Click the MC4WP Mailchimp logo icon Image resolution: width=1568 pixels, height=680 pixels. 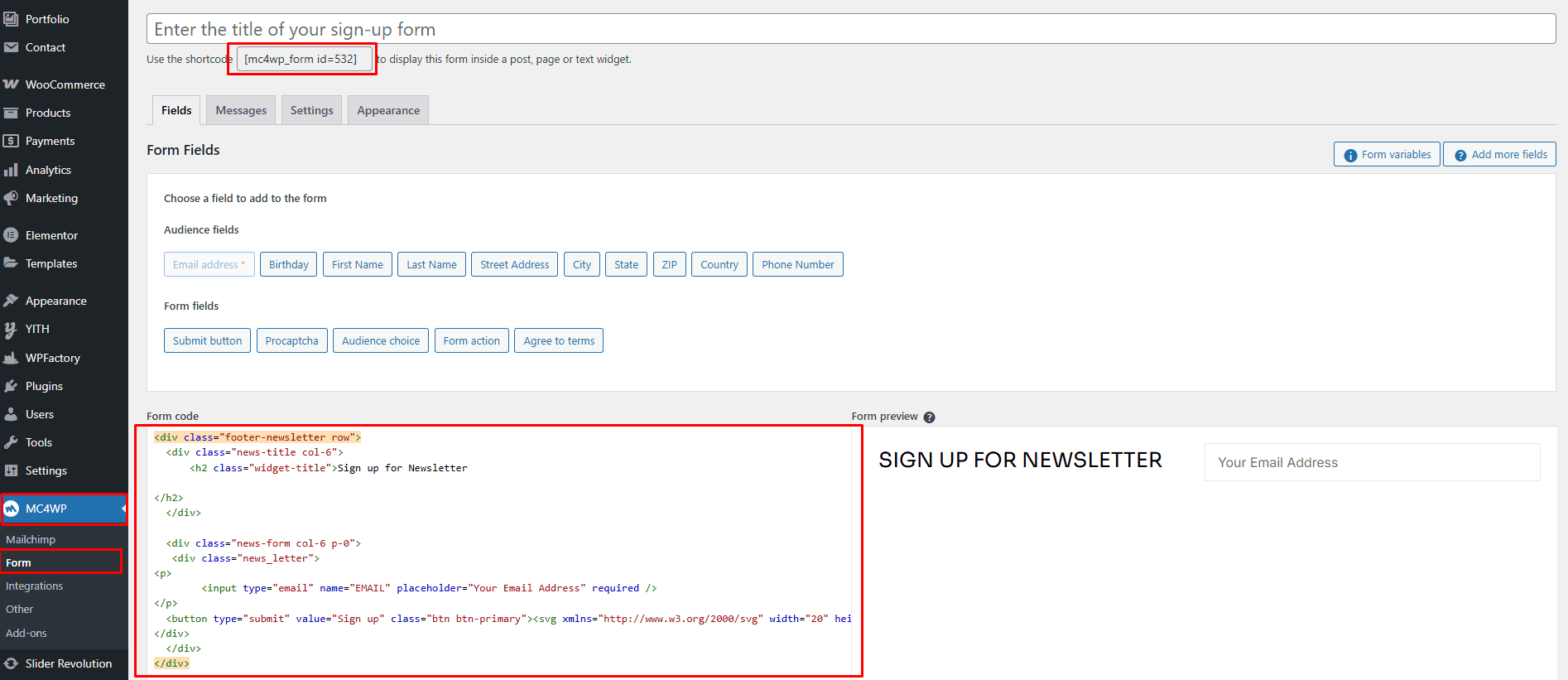pos(12,509)
